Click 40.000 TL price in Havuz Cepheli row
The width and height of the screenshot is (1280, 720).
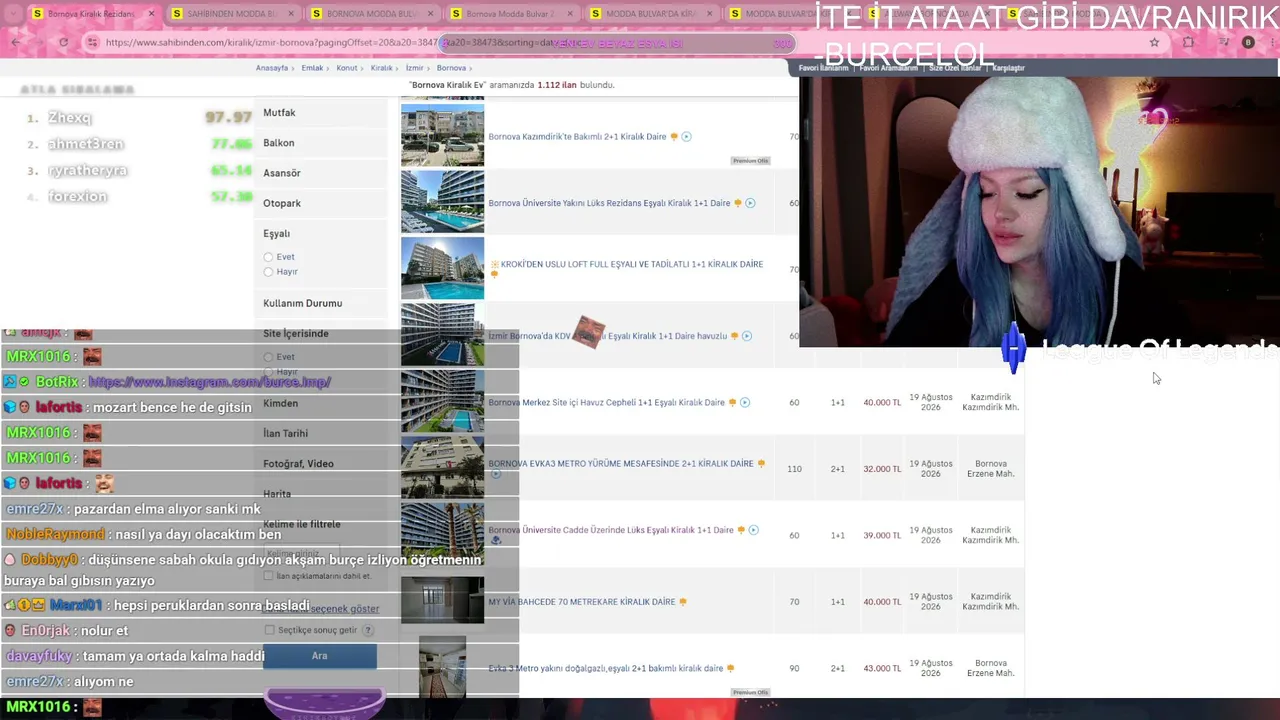881,403
